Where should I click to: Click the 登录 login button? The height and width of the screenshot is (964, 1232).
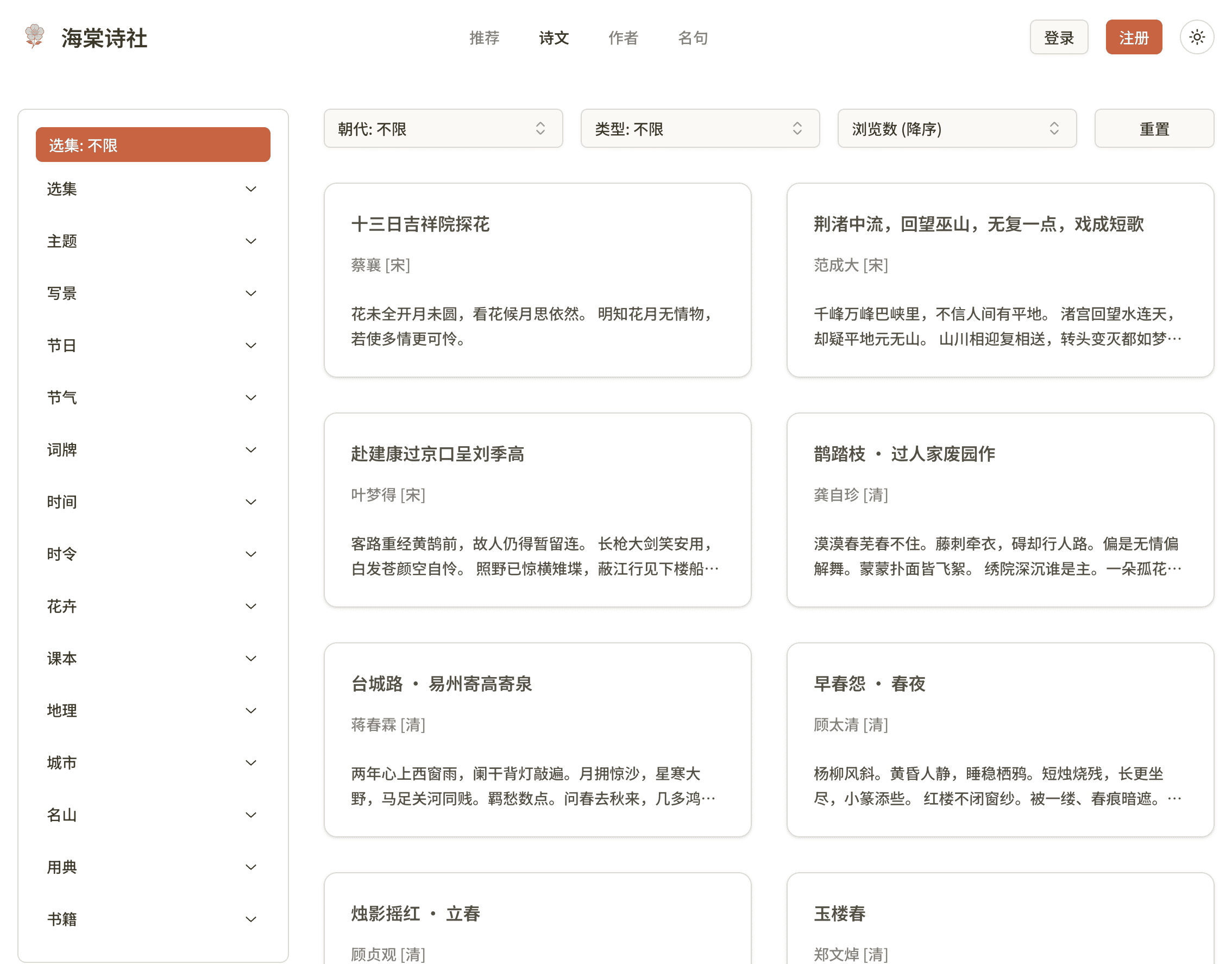click(1059, 37)
